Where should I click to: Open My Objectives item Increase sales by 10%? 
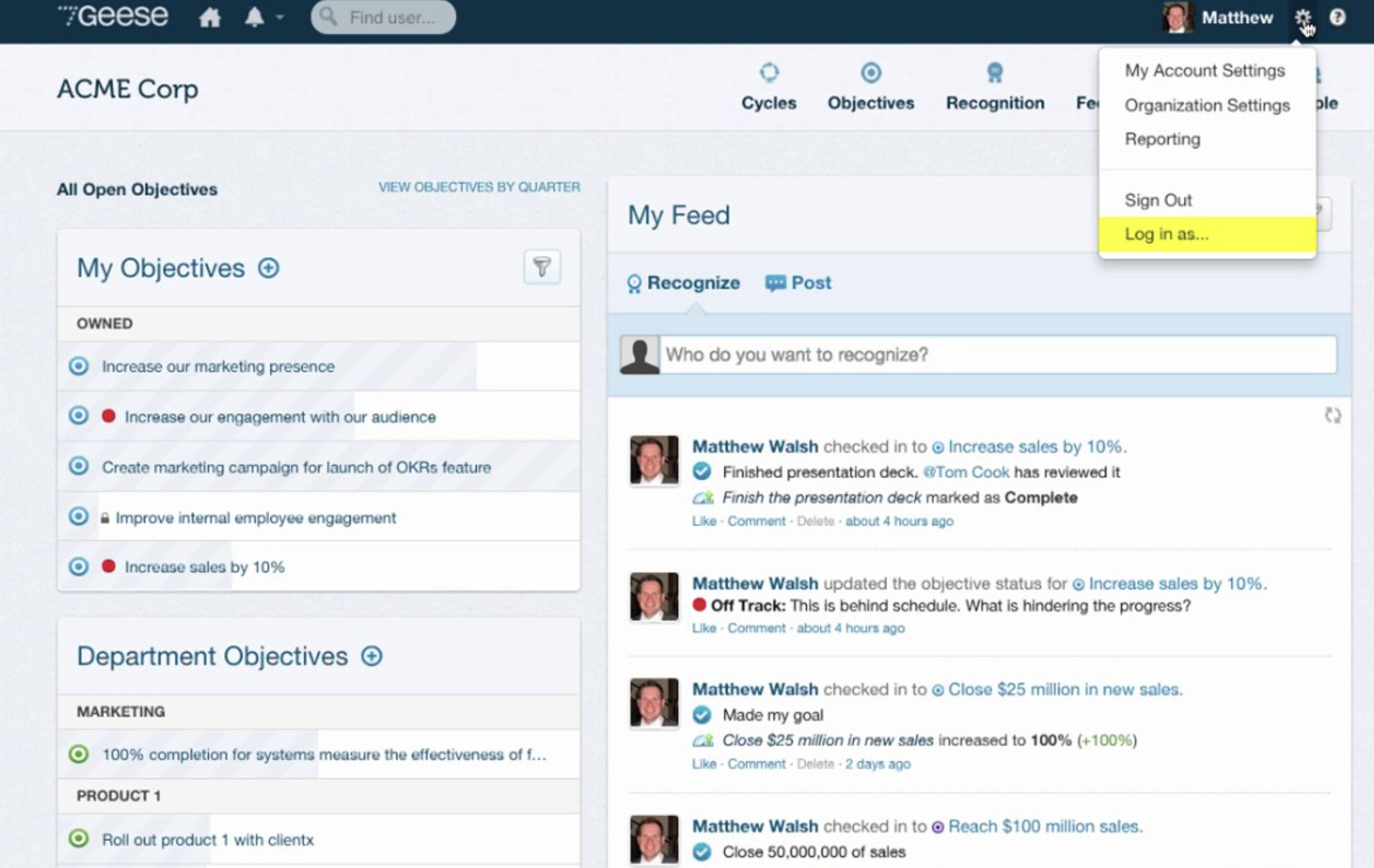pos(204,567)
